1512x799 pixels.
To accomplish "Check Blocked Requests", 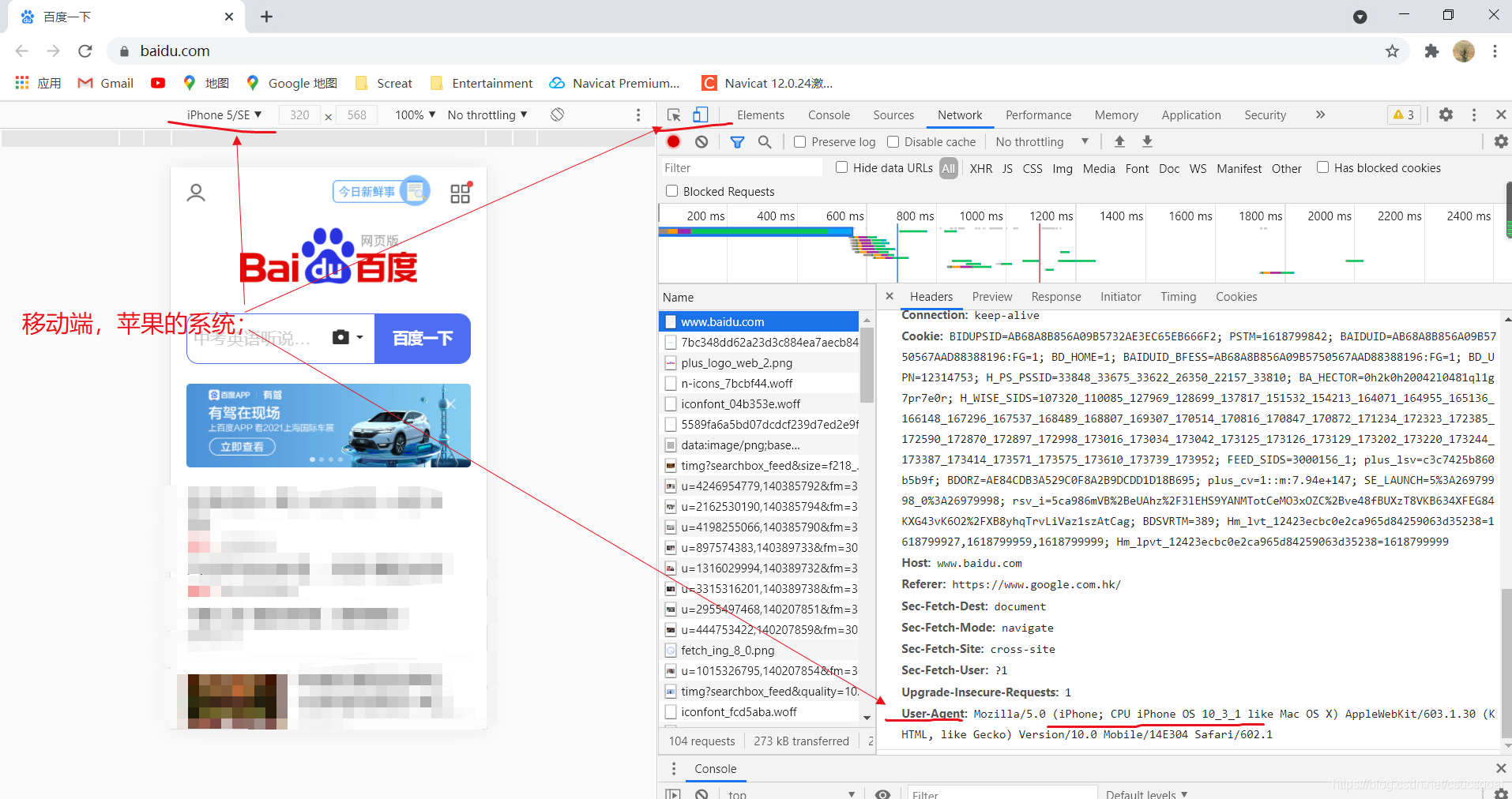I will tap(671, 191).
